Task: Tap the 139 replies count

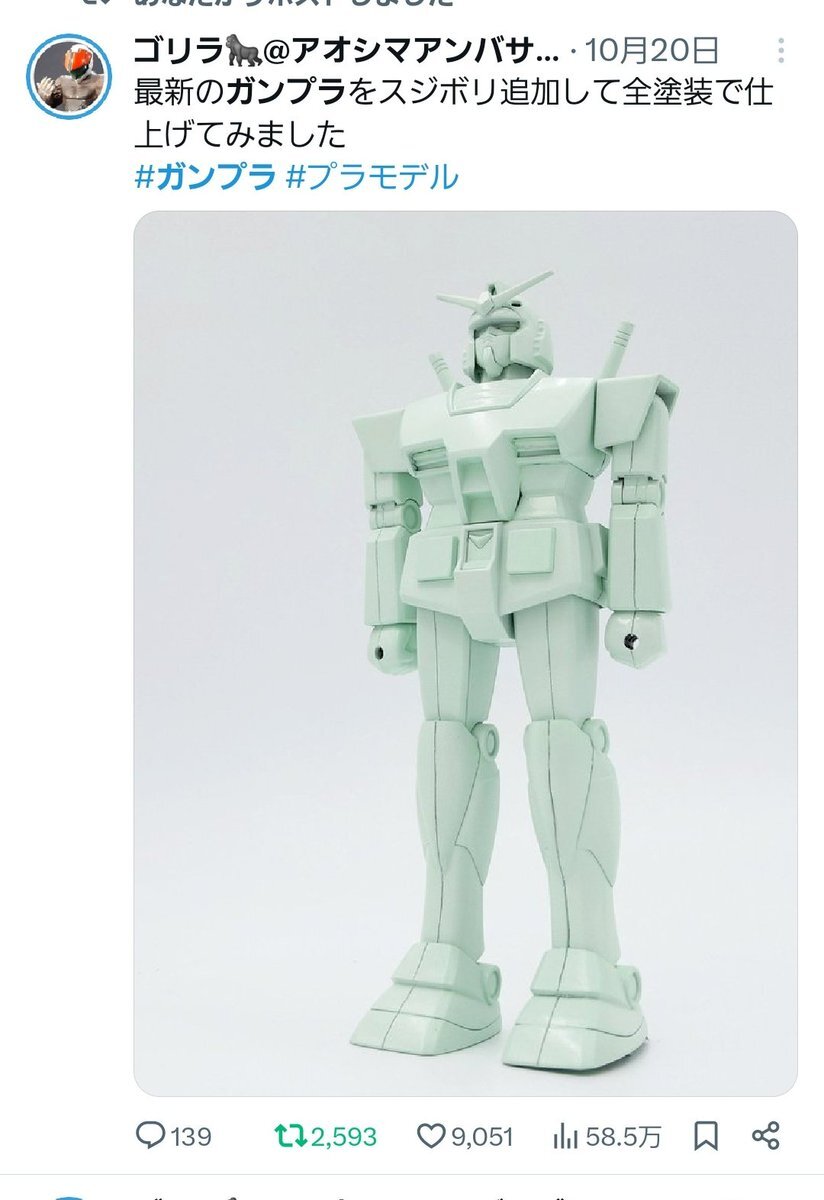Action: [x=192, y=1137]
